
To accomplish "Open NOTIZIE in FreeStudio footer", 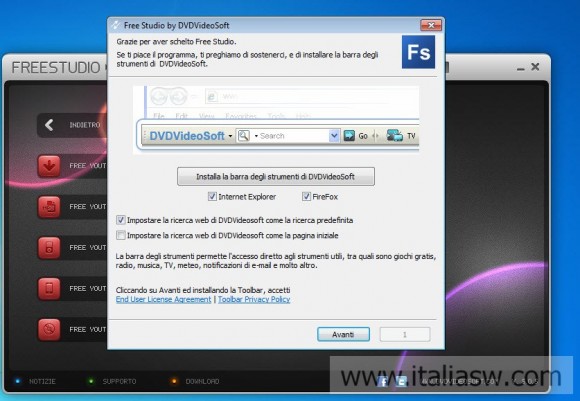I will point(42,381).
